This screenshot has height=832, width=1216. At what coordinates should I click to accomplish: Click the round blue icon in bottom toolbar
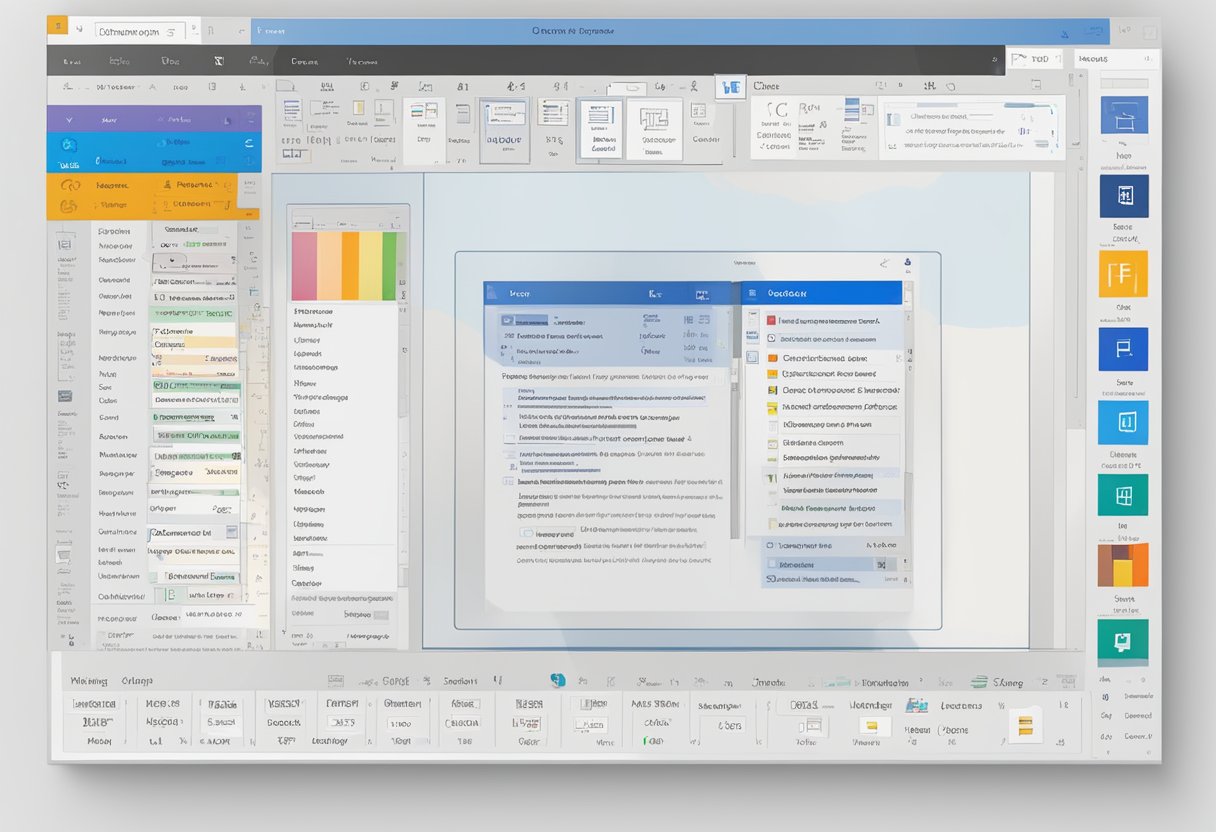[x=558, y=680]
